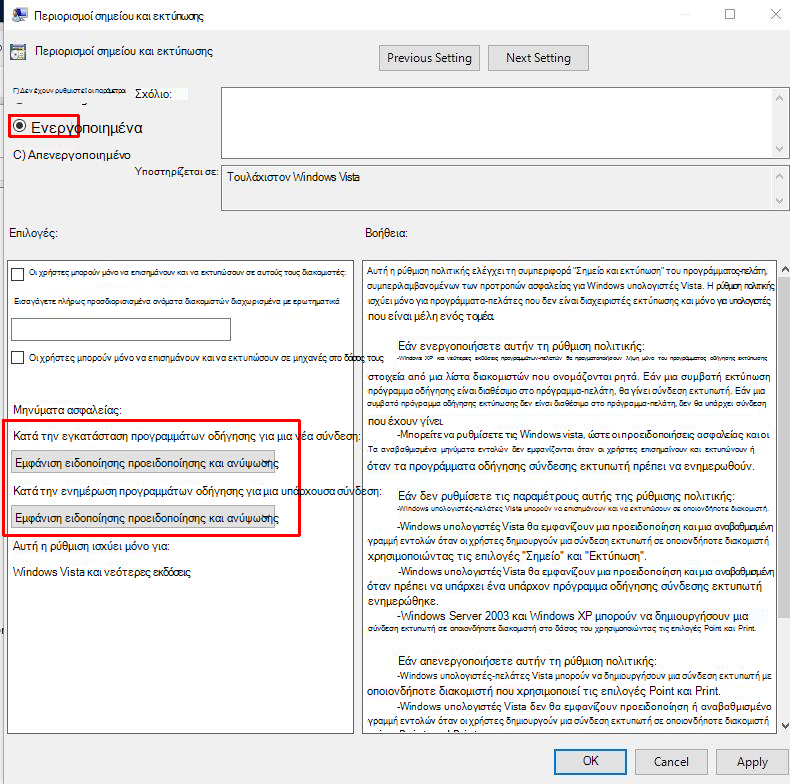The height and width of the screenshot is (784, 790).
Task: Close the dialog window
Action: pos(776,14)
